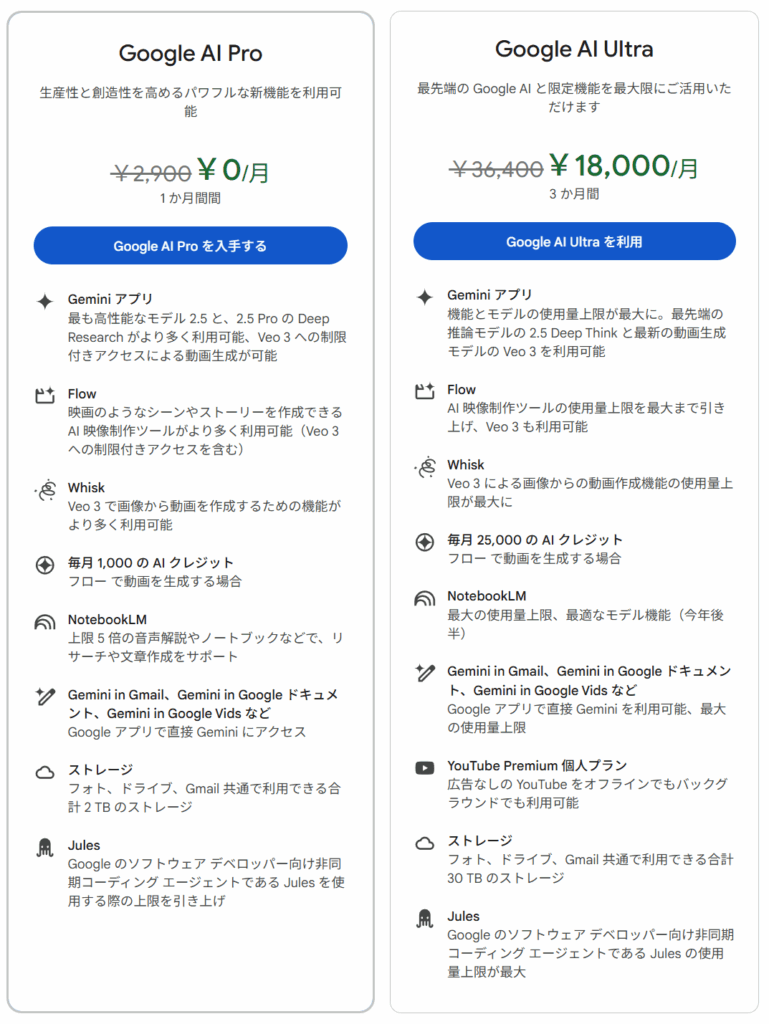Click the AI credits icon in Pro plan
The image size is (769, 1024).
(45, 564)
